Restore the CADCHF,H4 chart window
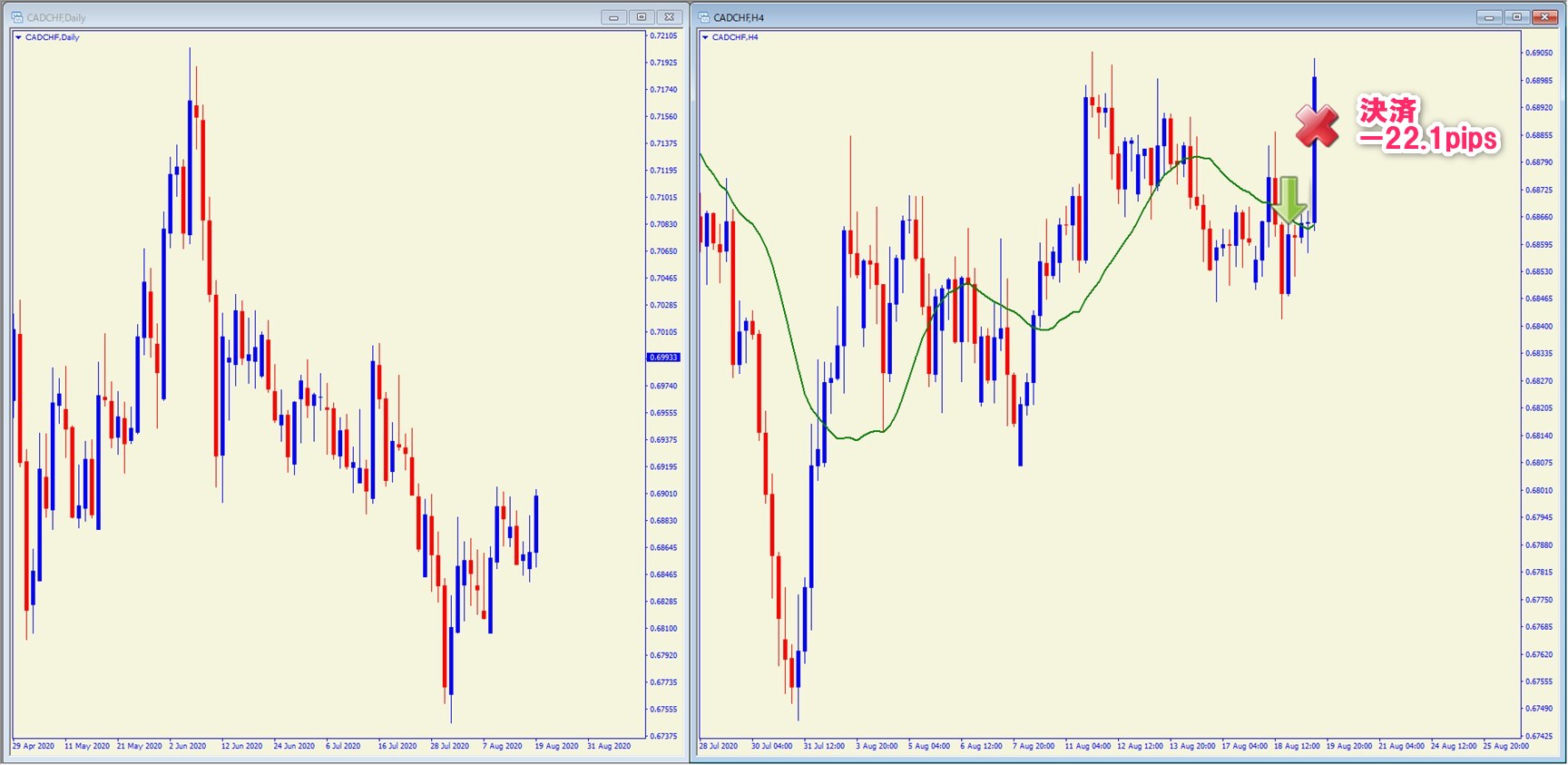The width and height of the screenshot is (1568, 765). click(x=1516, y=17)
